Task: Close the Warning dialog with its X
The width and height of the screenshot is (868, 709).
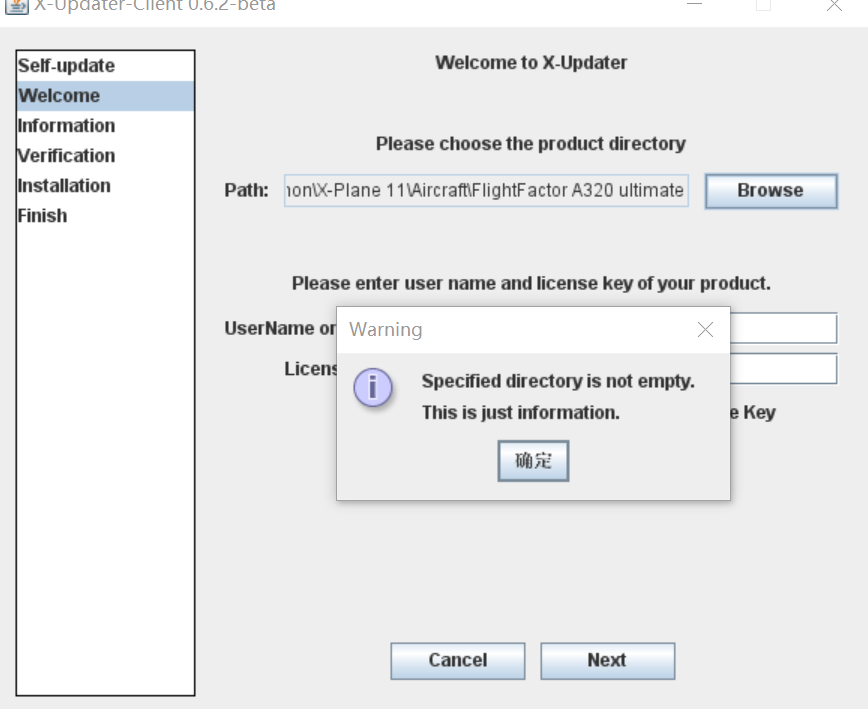Action: [705, 330]
